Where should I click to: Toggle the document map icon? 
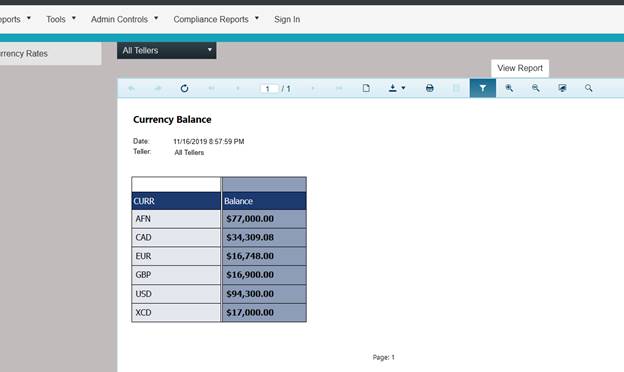pyautogui.click(x=456, y=88)
